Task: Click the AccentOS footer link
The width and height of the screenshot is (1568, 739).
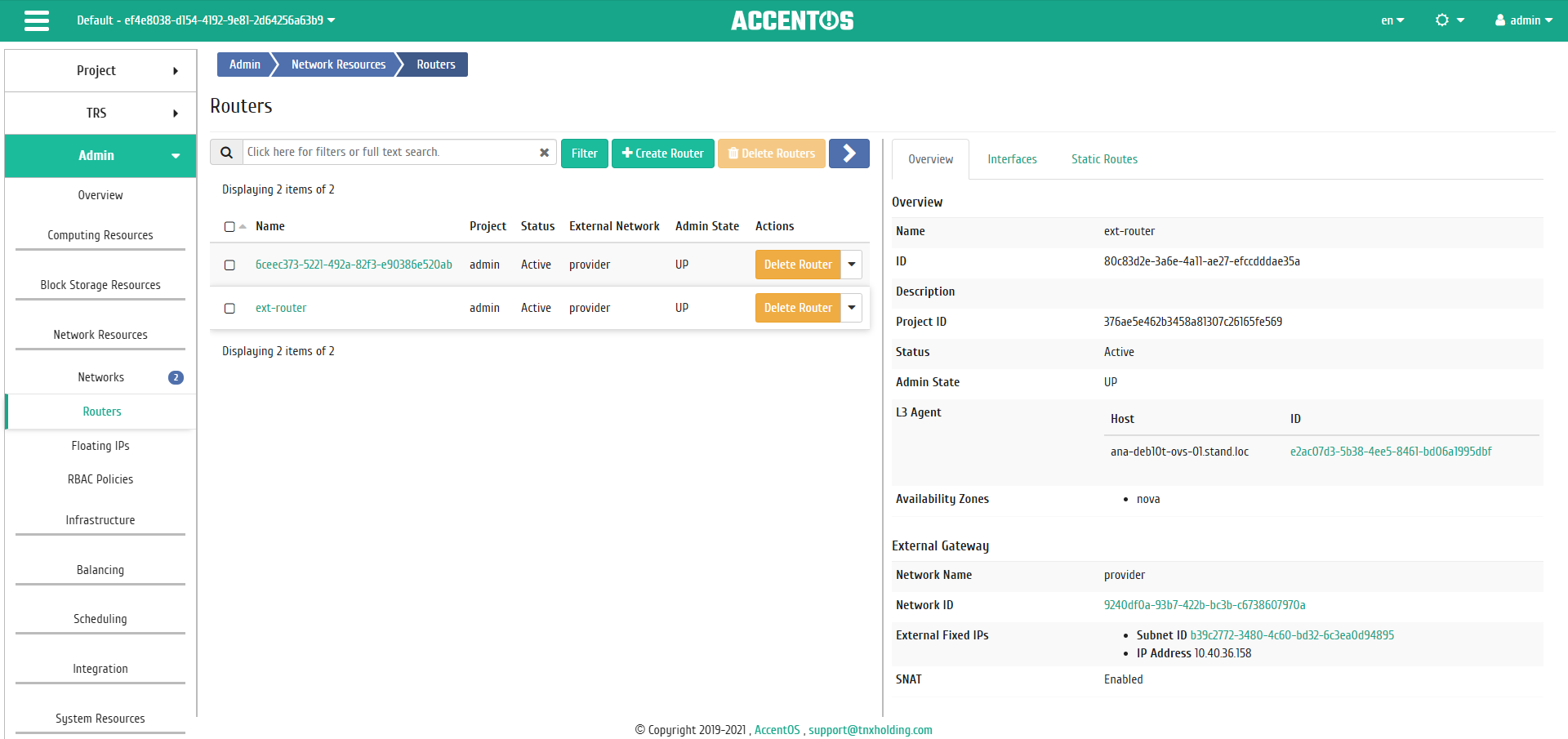Action: coord(777,730)
